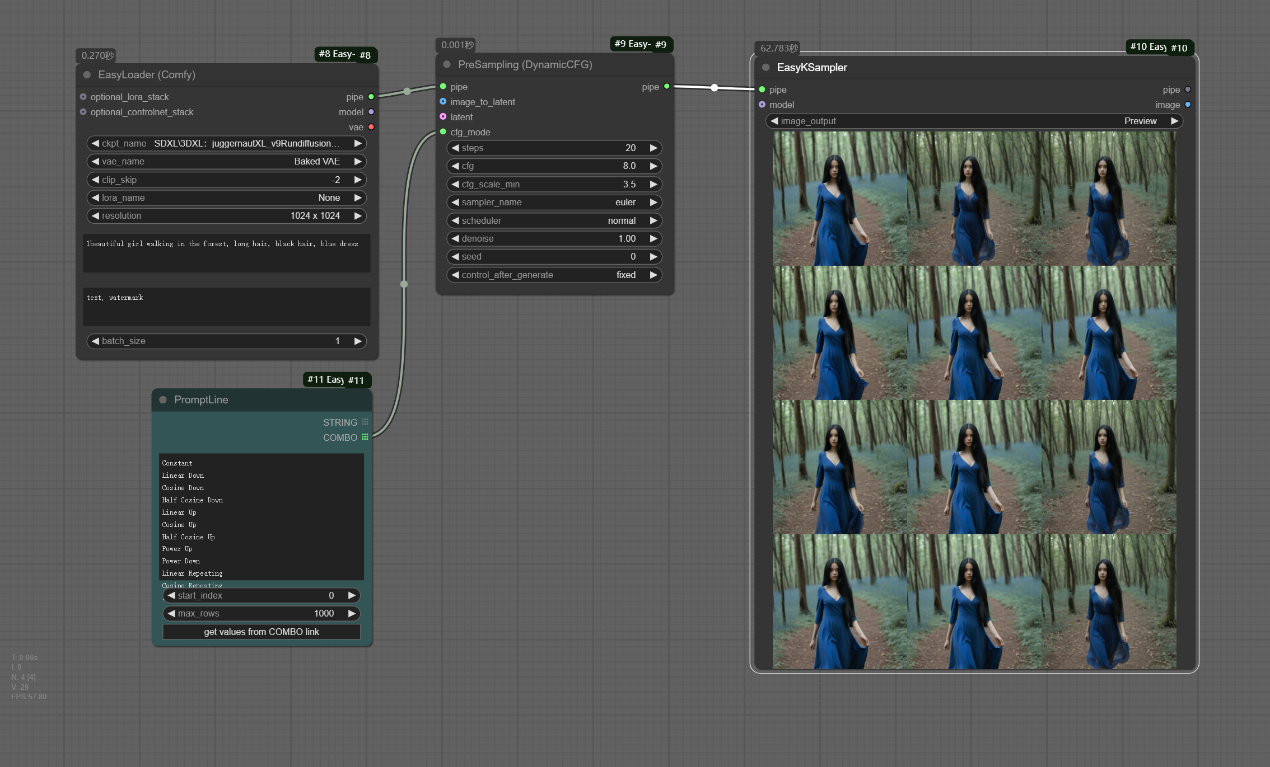Open the image_output Preview dropdown
Viewport: 1270px width, 767px height.
(x=974, y=121)
